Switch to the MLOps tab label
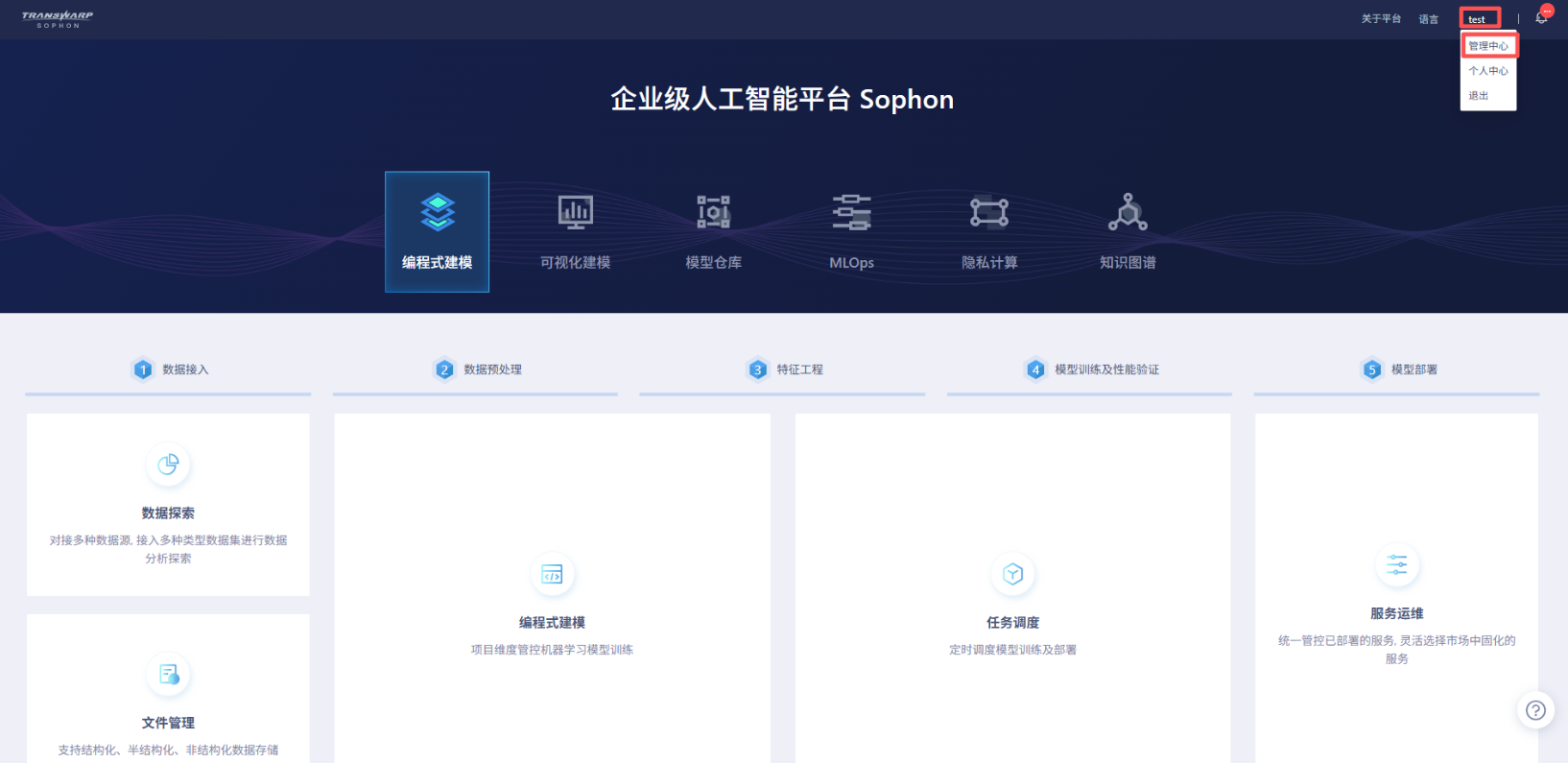The height and width of the screenshot is (763, 1568). click(852, 262)
